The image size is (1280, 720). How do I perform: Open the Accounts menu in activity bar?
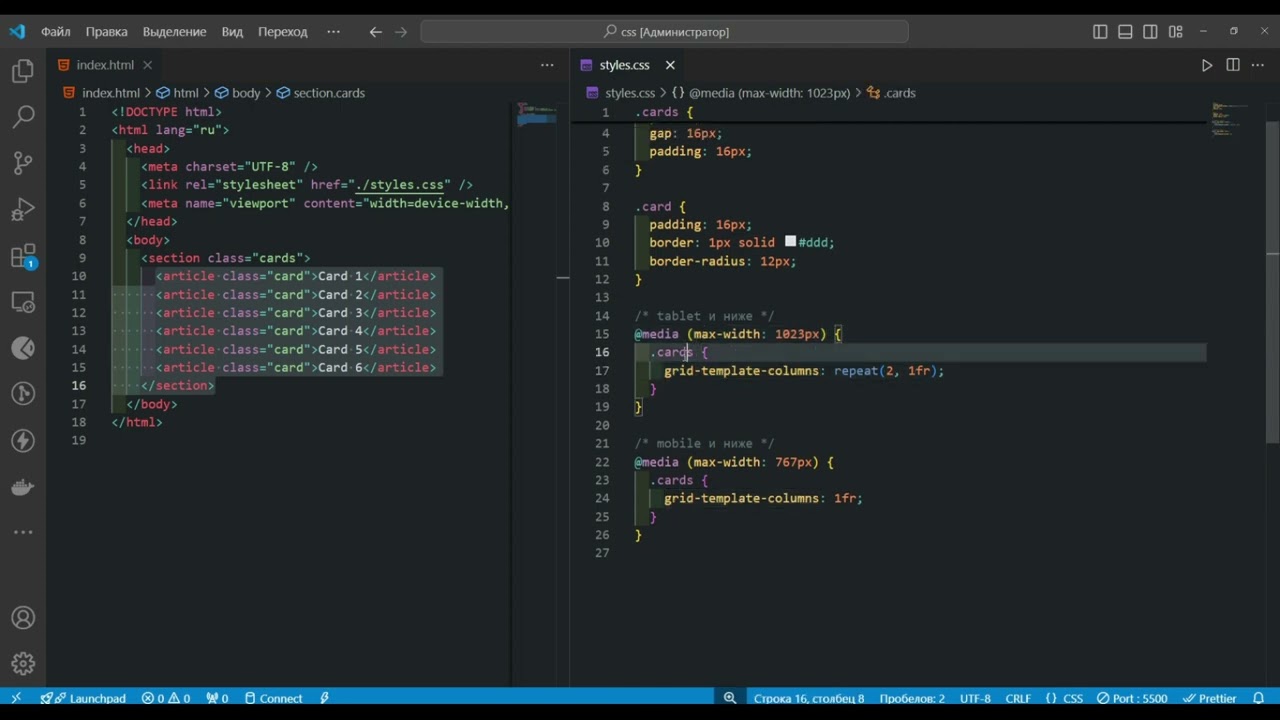[23, 618]
